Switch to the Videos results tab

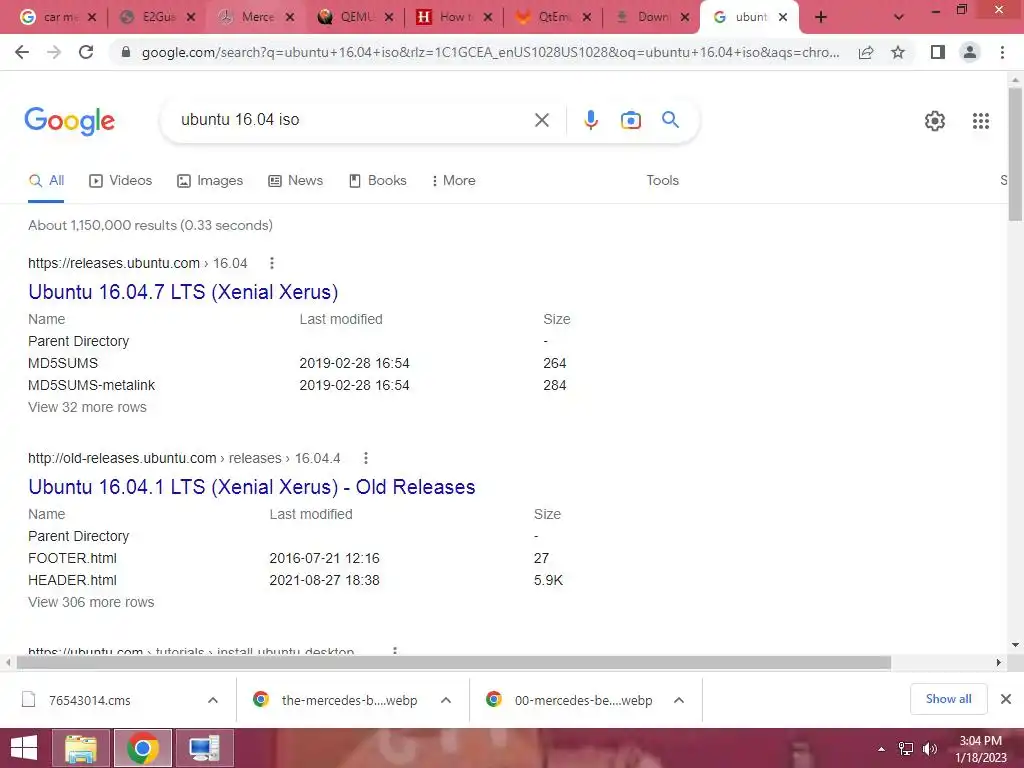120,181
